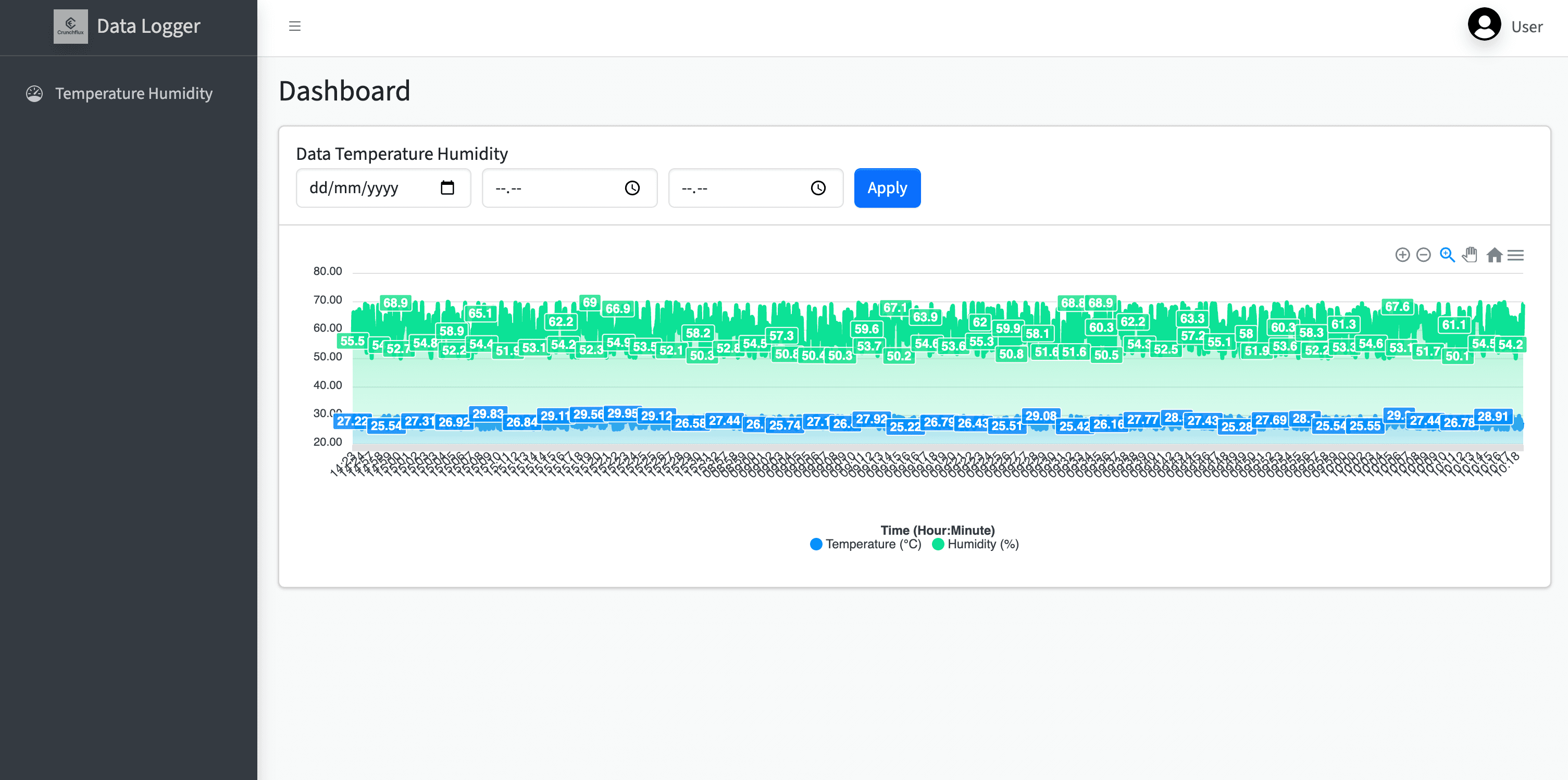Select the zoom-out icon on the chart toolbar

point(1423,255)
